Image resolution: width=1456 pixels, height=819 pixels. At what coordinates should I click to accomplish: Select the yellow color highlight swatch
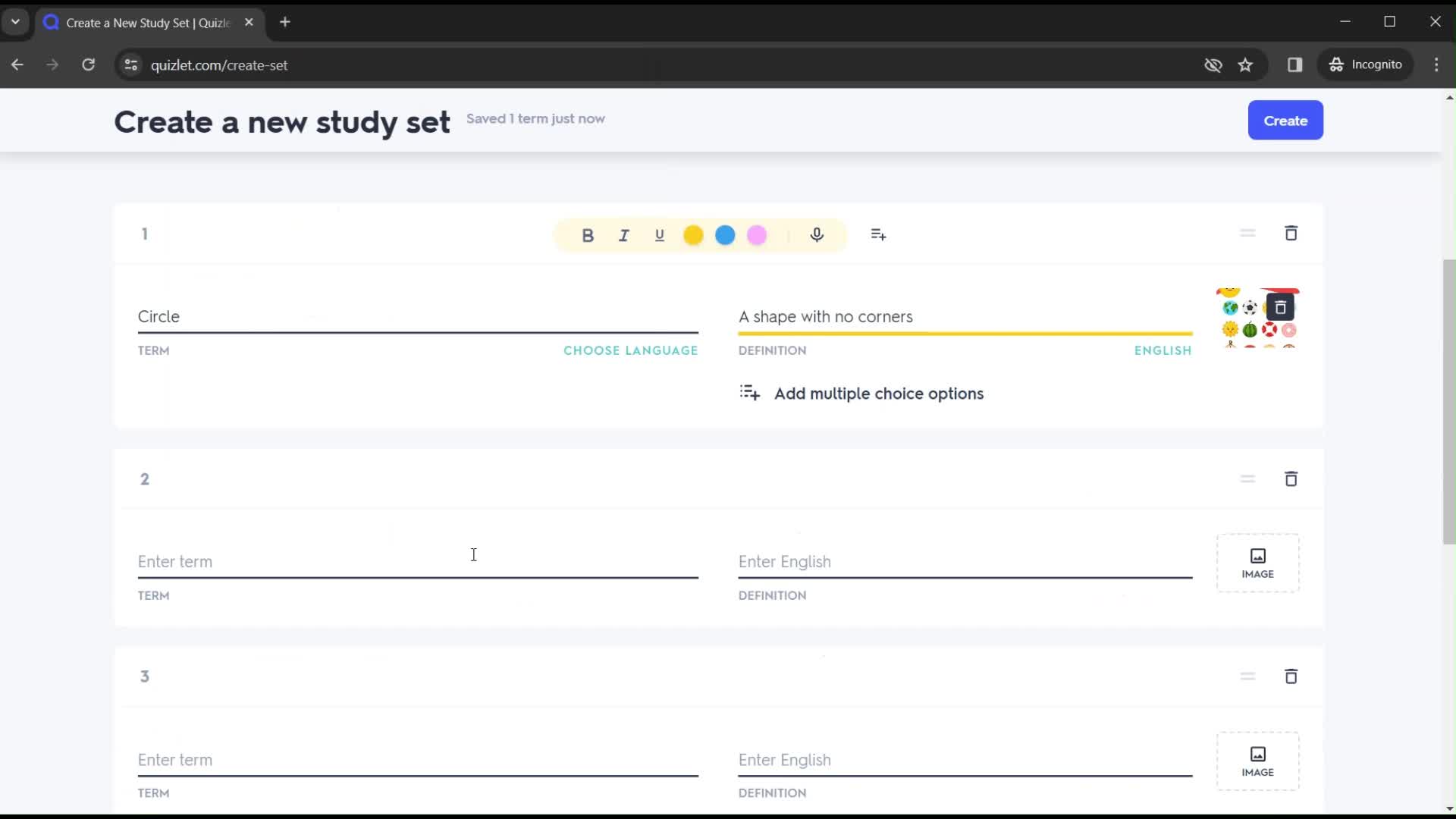click(x=694, y=234)
